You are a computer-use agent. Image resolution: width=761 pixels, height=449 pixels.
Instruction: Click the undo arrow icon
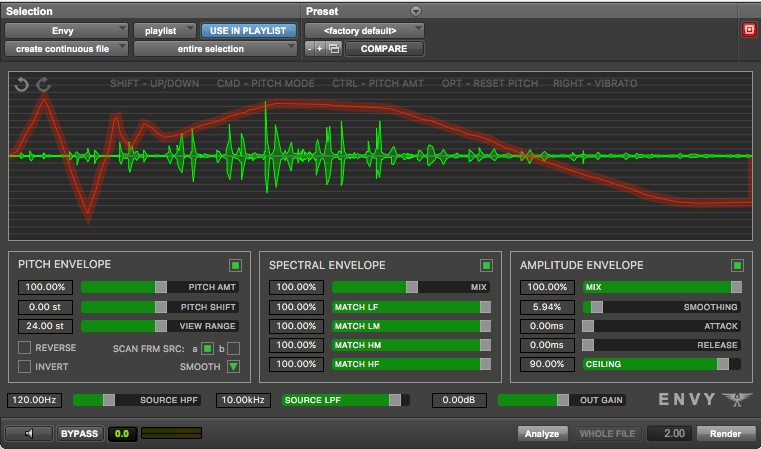coord(21,84)
